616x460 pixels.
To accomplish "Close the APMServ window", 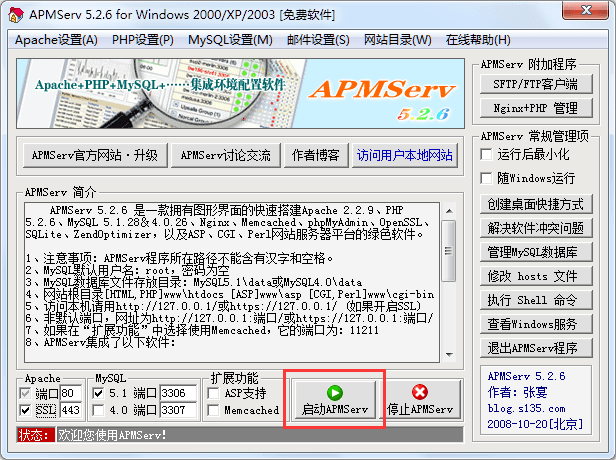I will coord(586,10).
